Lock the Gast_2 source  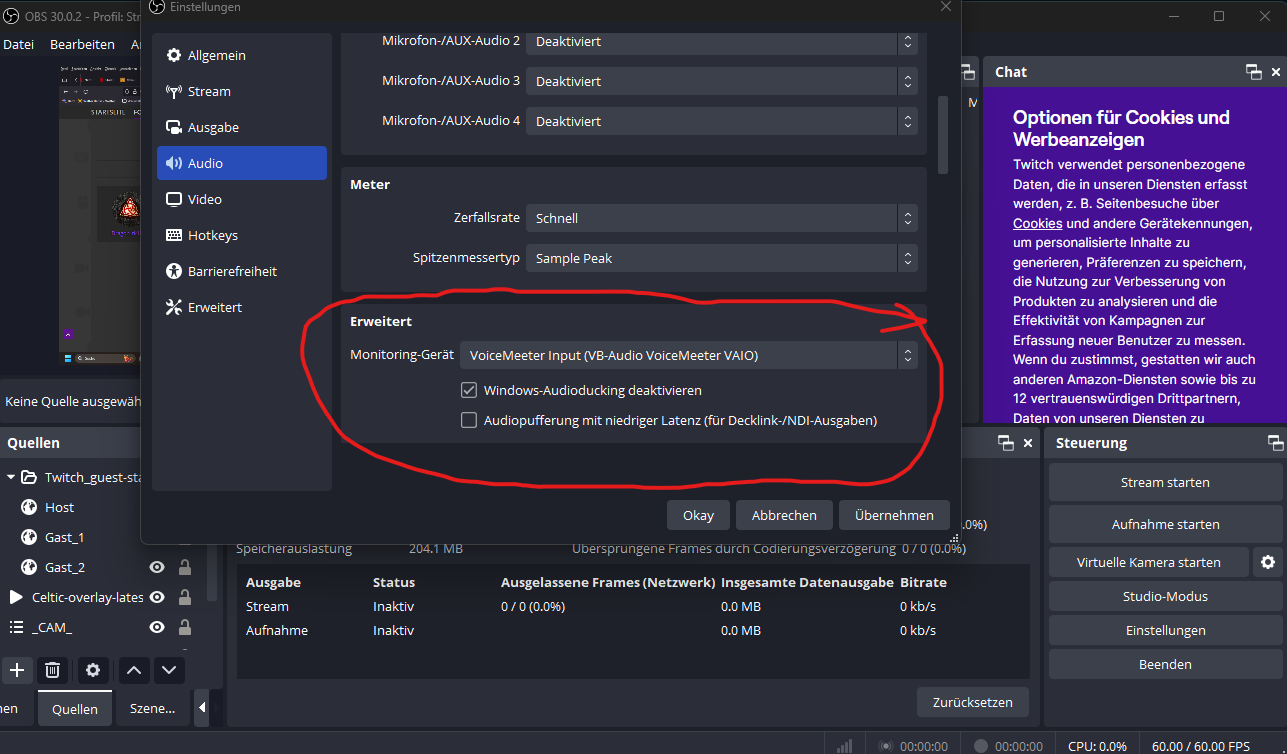pos(185,567)
